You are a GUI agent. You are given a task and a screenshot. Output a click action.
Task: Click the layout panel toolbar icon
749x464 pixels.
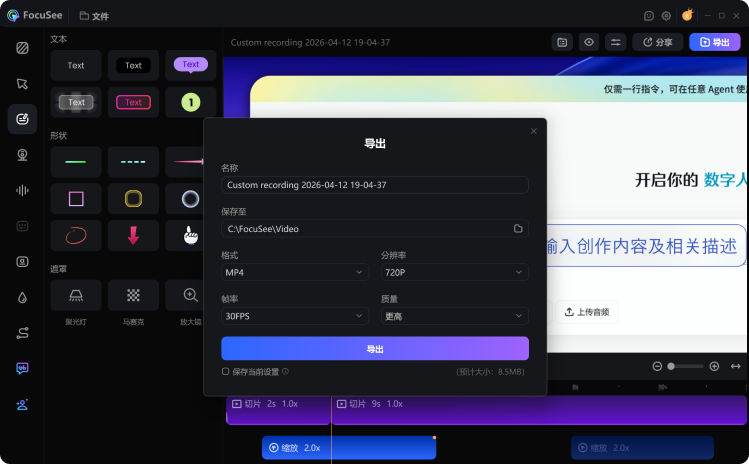(562, 43)
